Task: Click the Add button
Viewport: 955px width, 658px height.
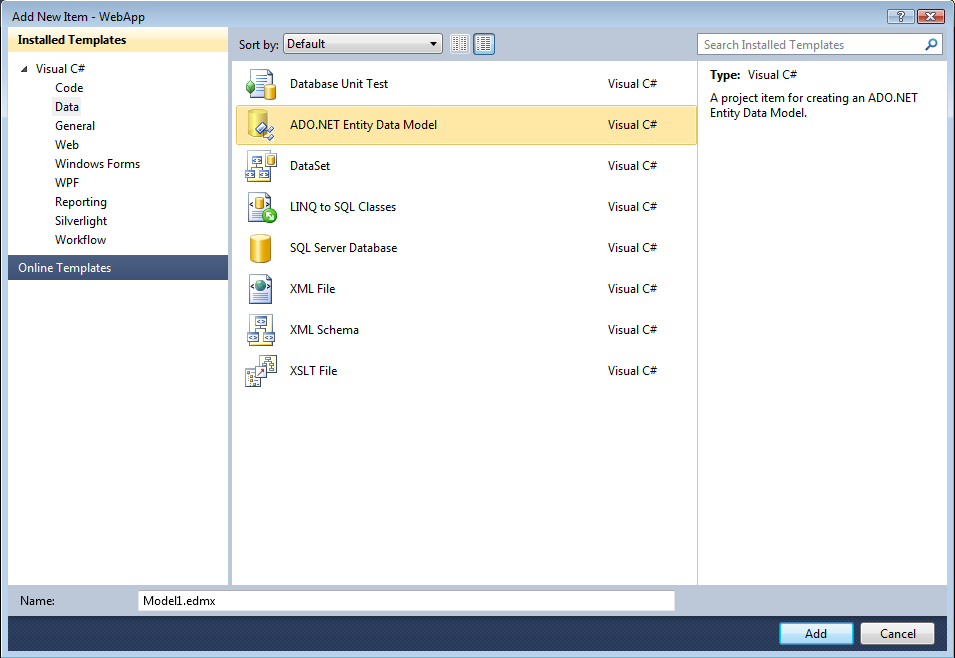Action: [x=816, y=634]
